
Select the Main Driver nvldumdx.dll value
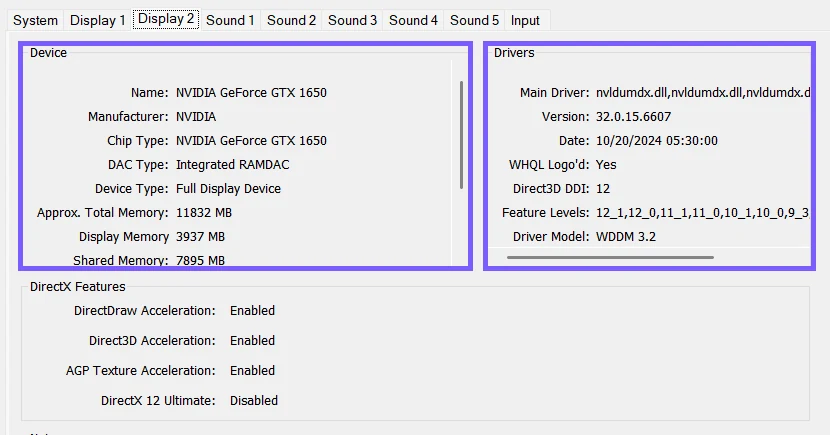(703, 93)
